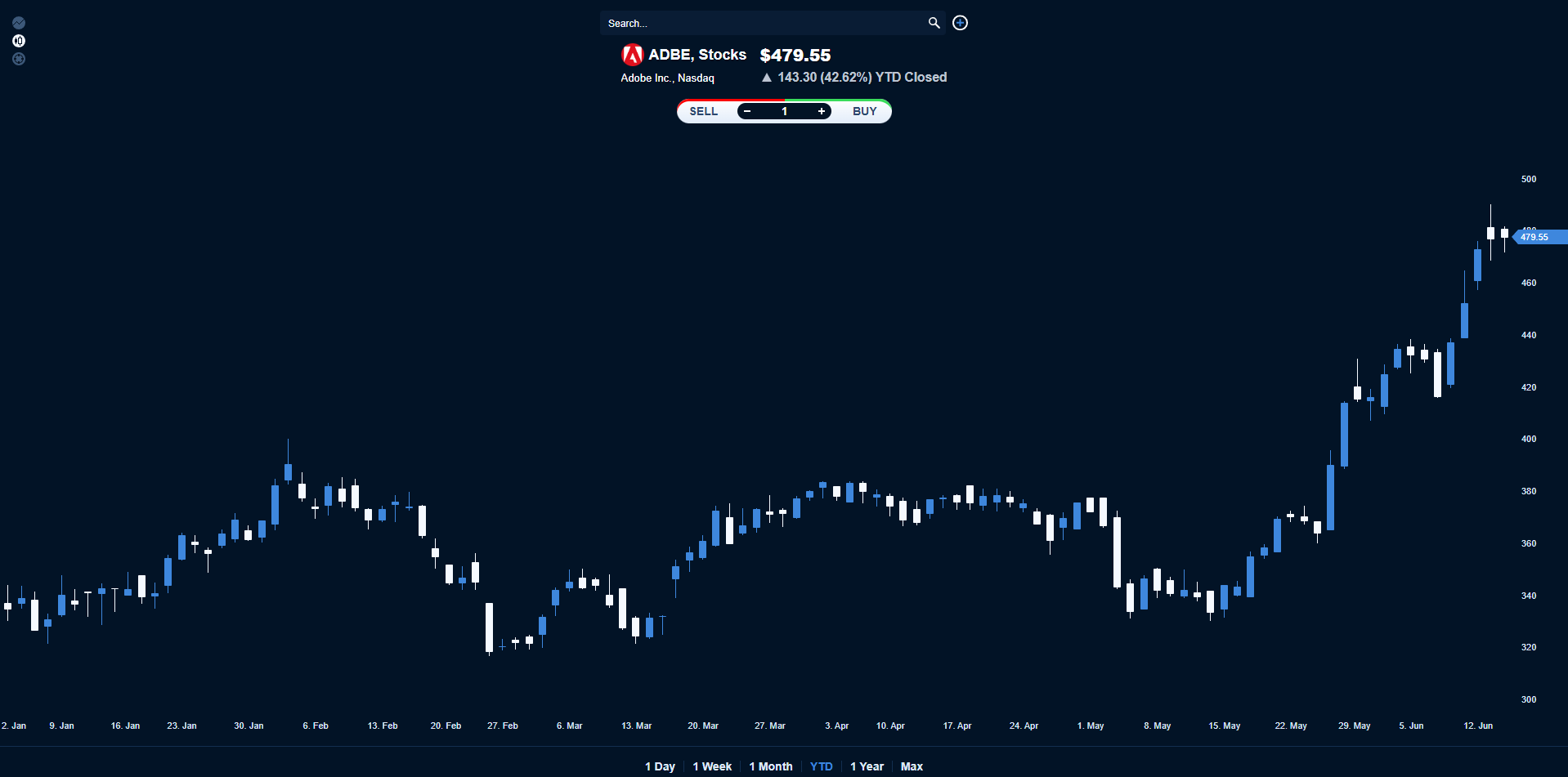Image resolution: width=1568 pixels, height=777 pixels.
Task: Focus the Search input field
Action: (x=760, y=23)
